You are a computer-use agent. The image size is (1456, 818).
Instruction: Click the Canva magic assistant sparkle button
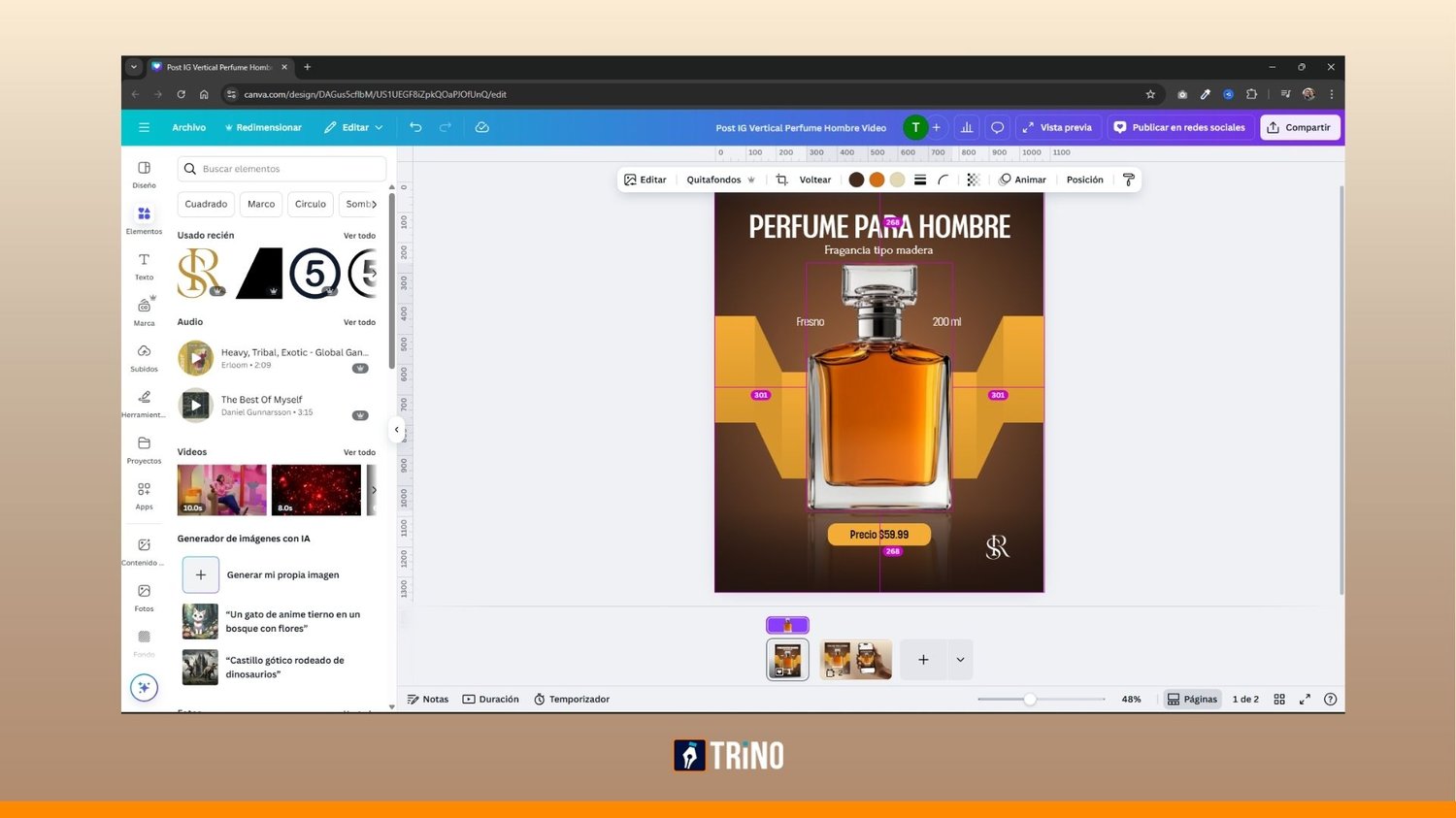coord(144,687)
